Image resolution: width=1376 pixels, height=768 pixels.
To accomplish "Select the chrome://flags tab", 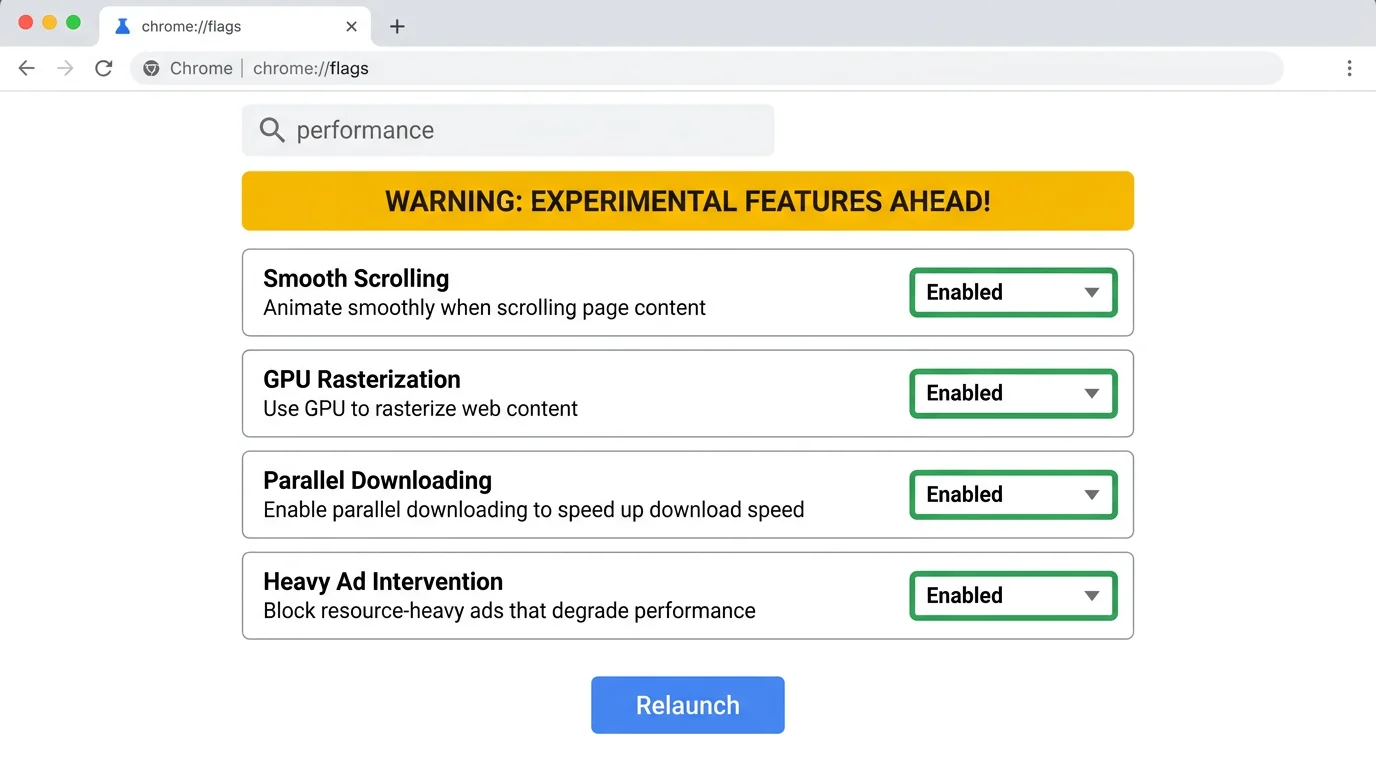I will click(220, 26).
